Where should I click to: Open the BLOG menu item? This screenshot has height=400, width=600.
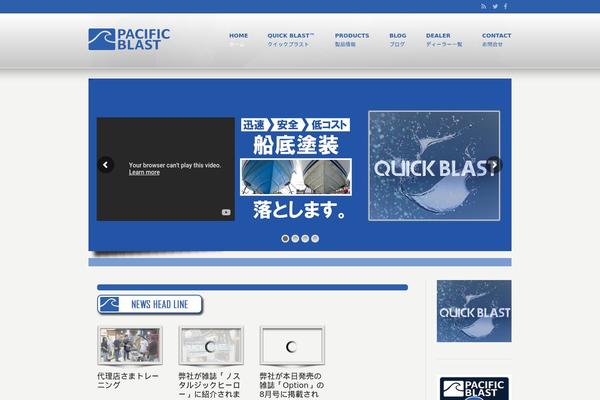(x=398, y=39)
